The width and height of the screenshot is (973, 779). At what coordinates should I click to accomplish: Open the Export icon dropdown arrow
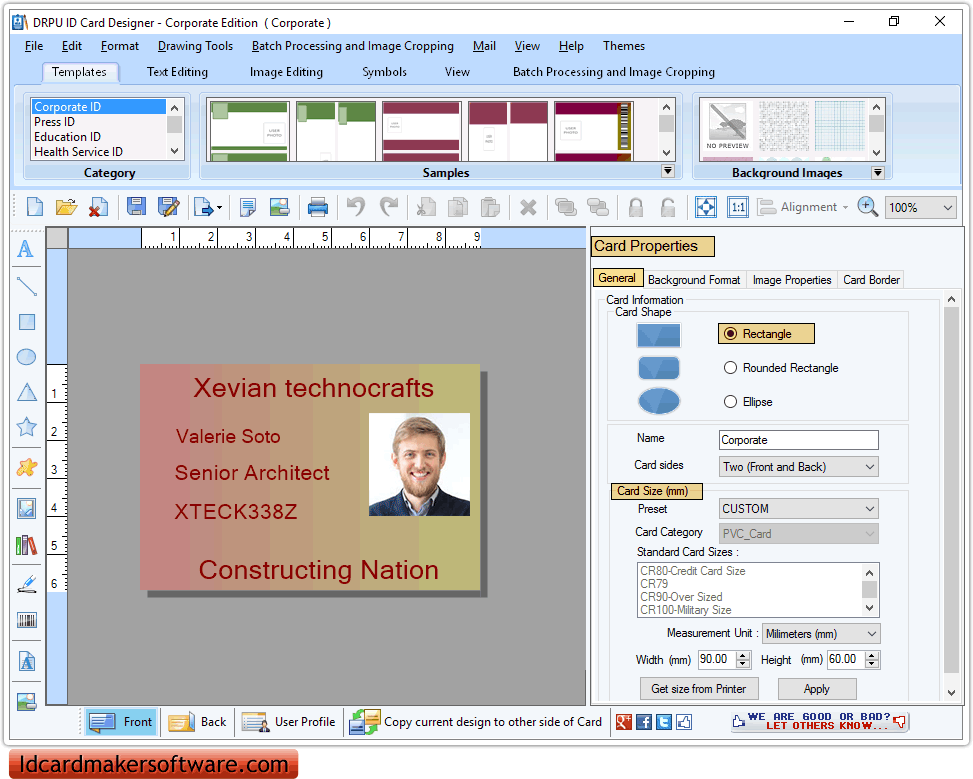point(220,208)
